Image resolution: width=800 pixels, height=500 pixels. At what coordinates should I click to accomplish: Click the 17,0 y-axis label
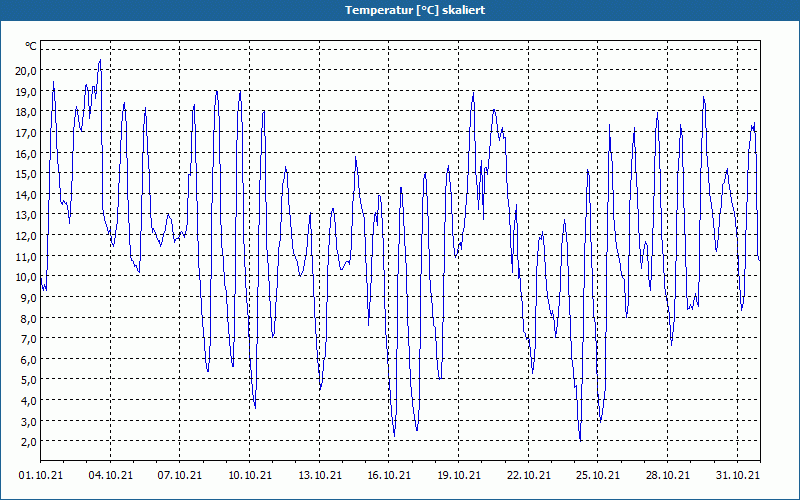coord(26,133)
